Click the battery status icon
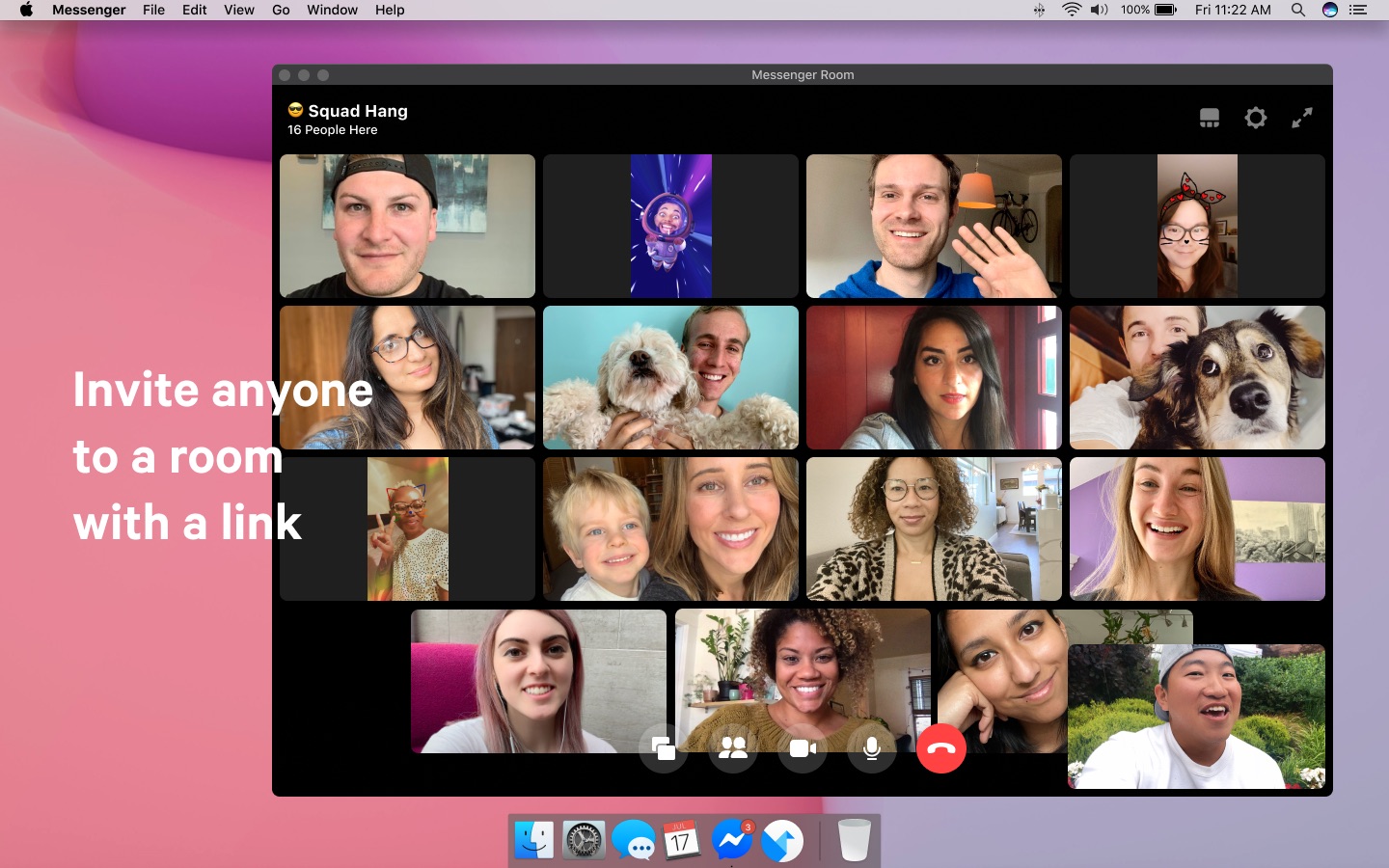Image resolution: width=1389 pixels, height=868 pixels. [x=1166, y=10]
